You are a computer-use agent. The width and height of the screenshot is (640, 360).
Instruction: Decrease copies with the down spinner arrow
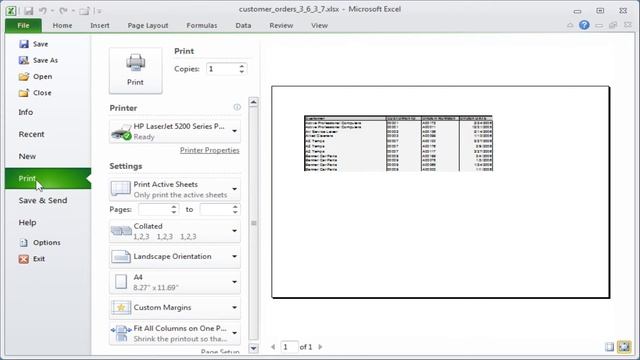click(x=242, y=72)
